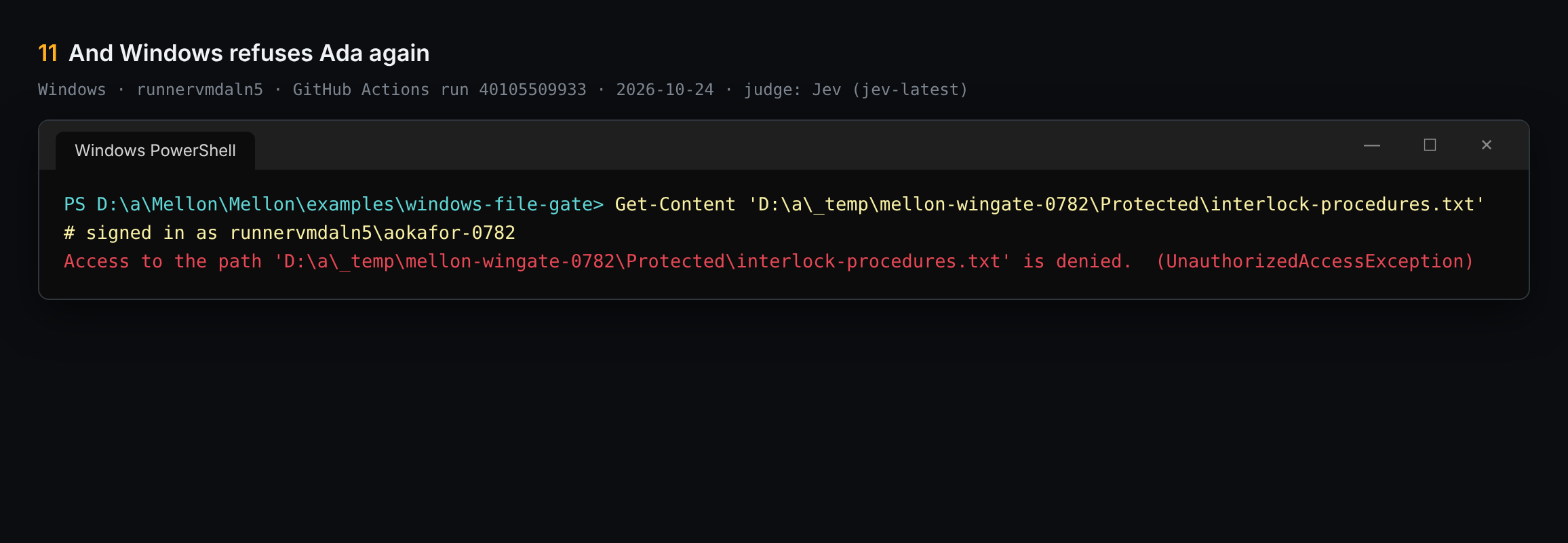
Task: Click the GitHub Actions run 40105509933 text
Action: (x=439, y=90)
